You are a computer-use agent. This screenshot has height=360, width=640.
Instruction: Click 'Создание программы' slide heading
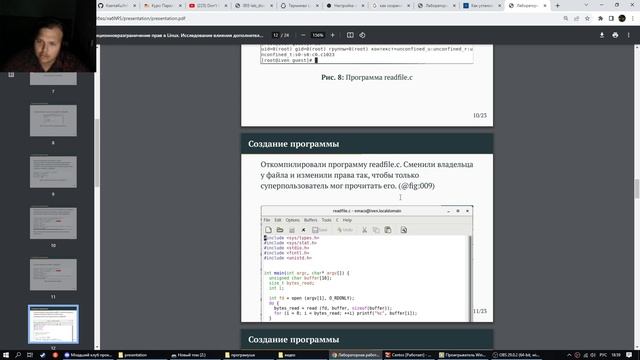click(293, 144)
